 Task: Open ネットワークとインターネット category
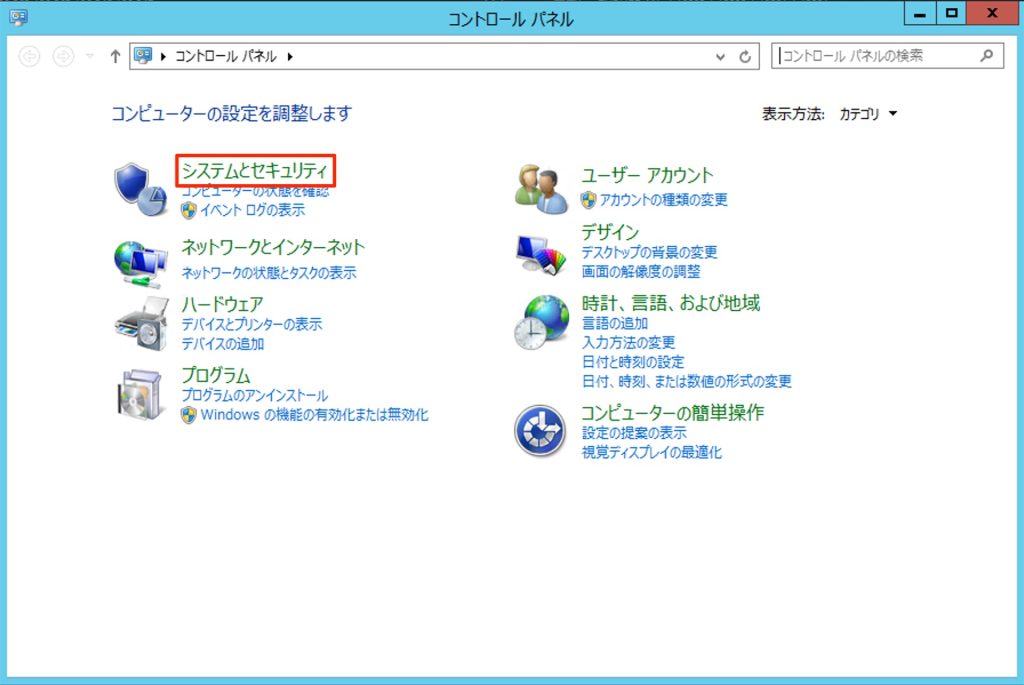273,247
